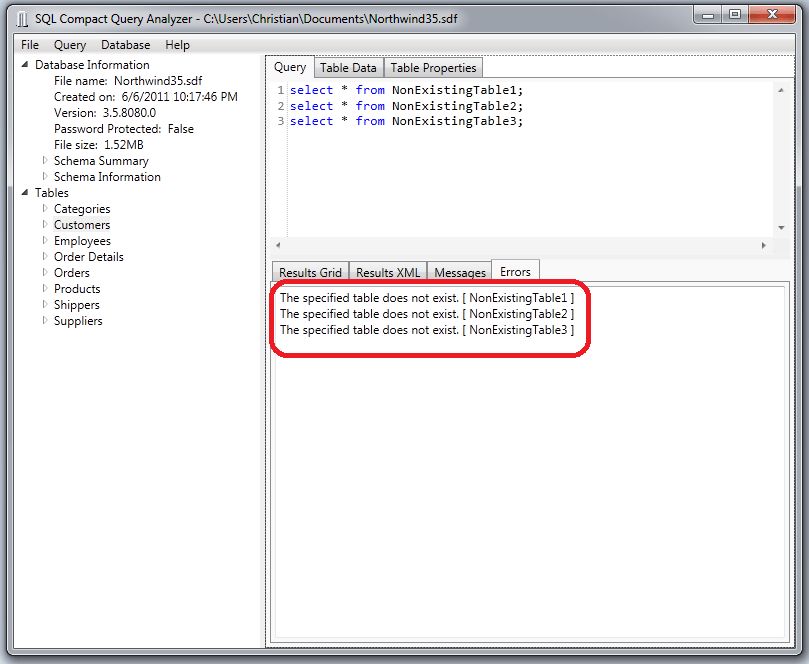Click File size: 1.52MB row

[x=99, y=144]
